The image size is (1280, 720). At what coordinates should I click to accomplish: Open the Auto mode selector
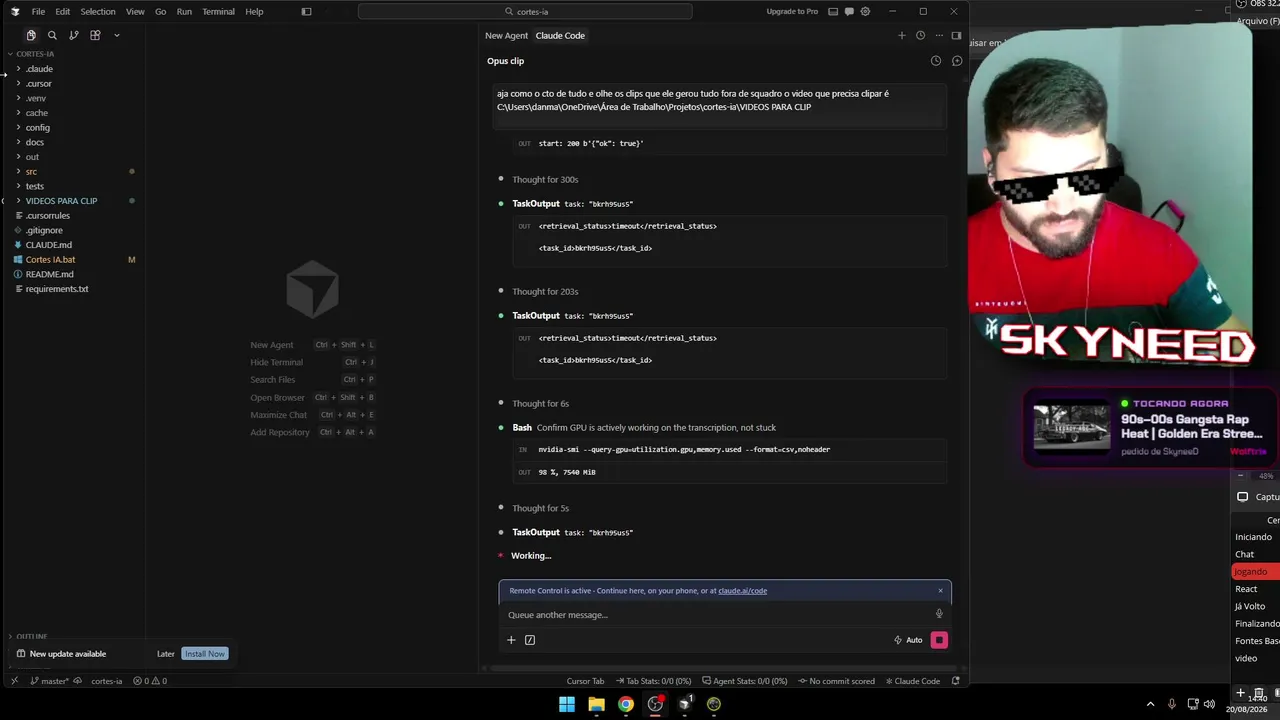(908, 640)
